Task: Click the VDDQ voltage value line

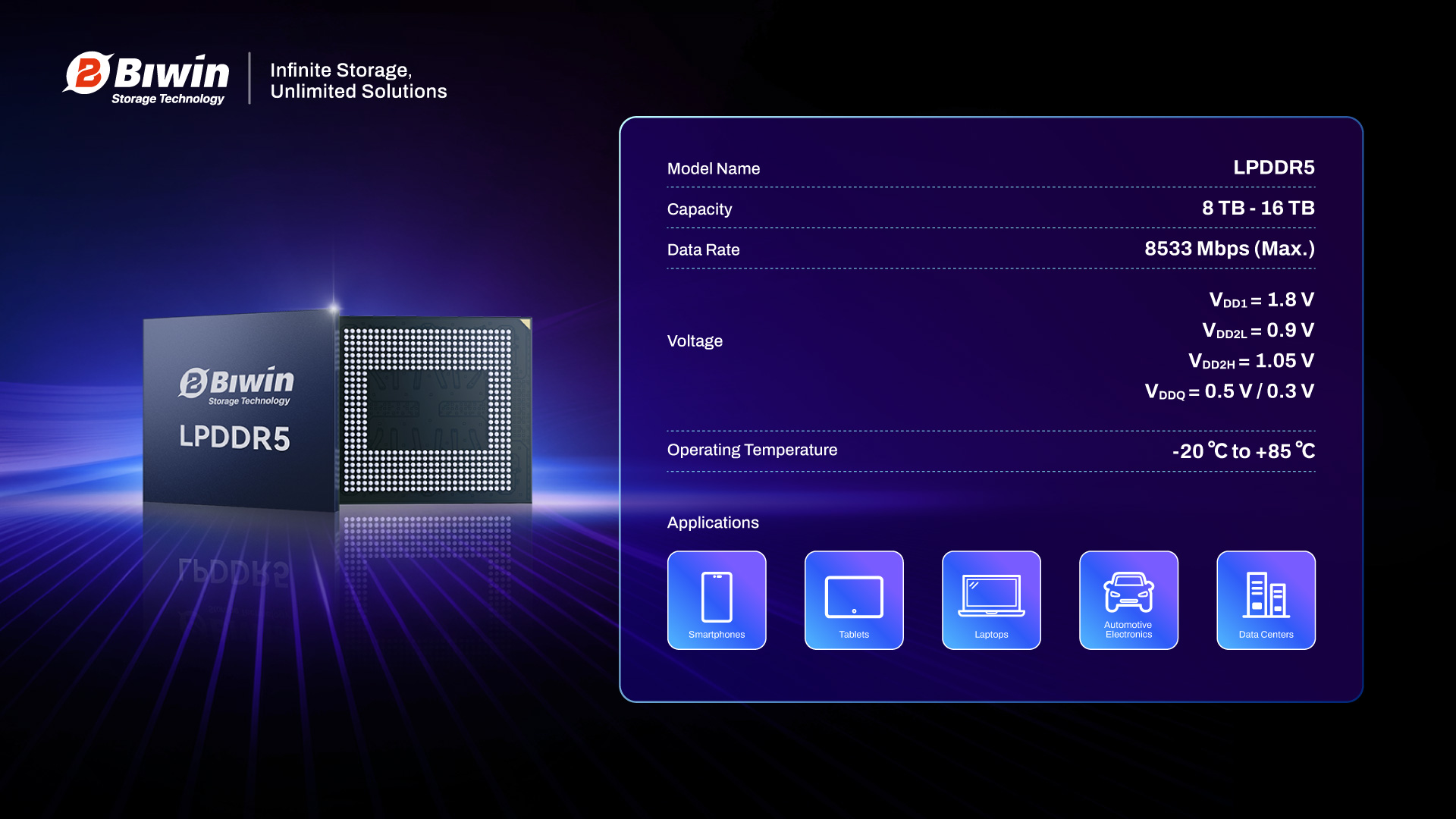Action: click(1228, 391)
